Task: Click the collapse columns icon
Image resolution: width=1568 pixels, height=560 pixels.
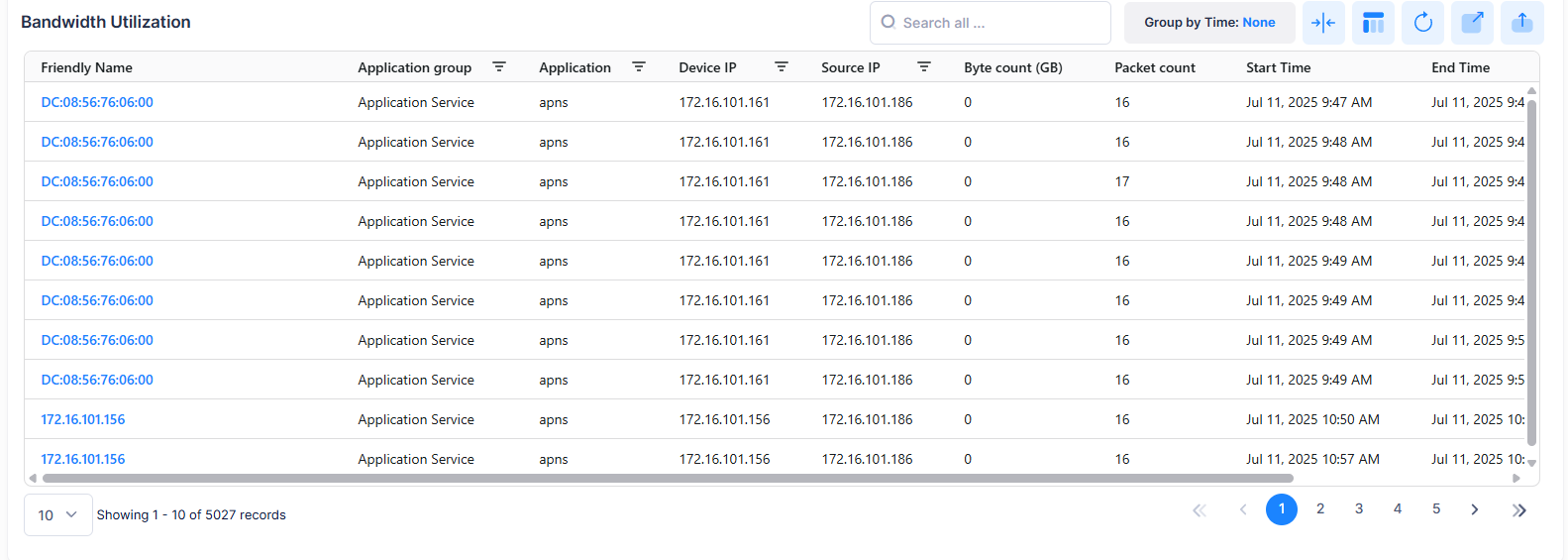Action: [1322, 23]
